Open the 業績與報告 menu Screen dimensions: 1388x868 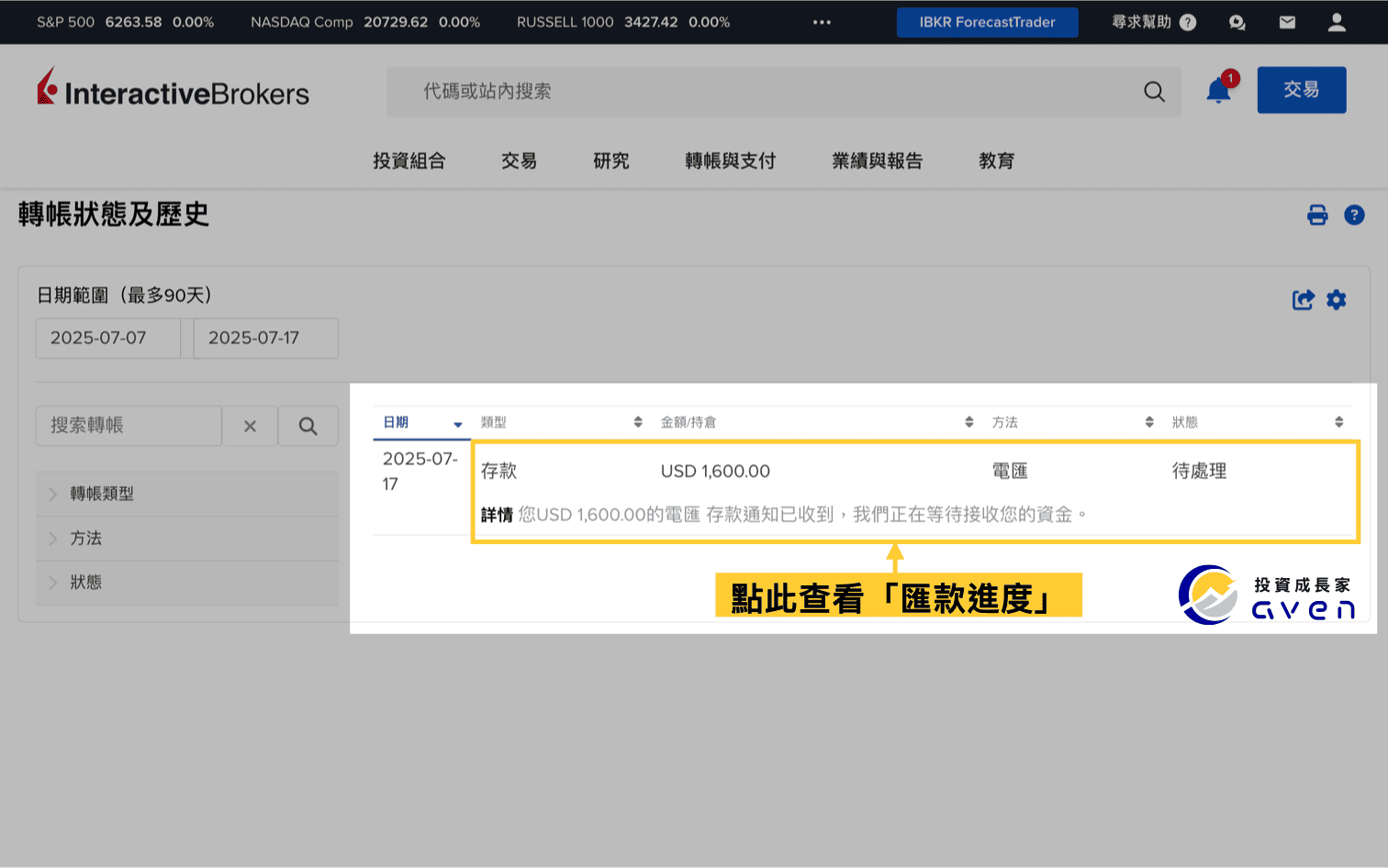878,161
